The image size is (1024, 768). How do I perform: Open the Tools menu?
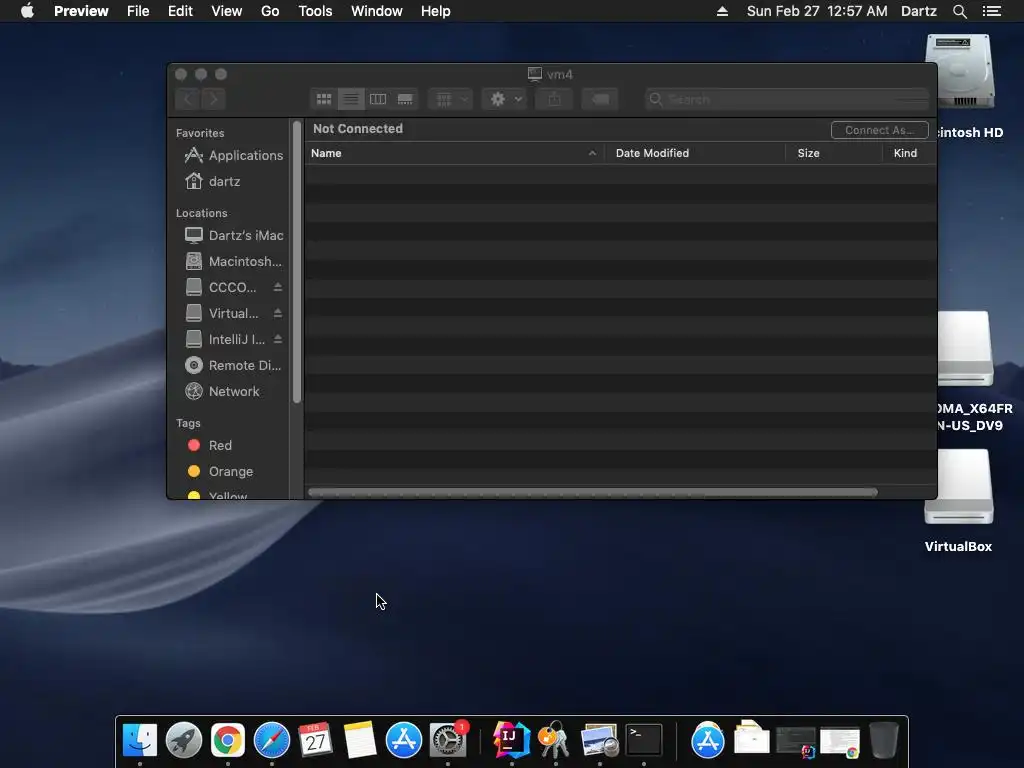click(x=315, y=11)
